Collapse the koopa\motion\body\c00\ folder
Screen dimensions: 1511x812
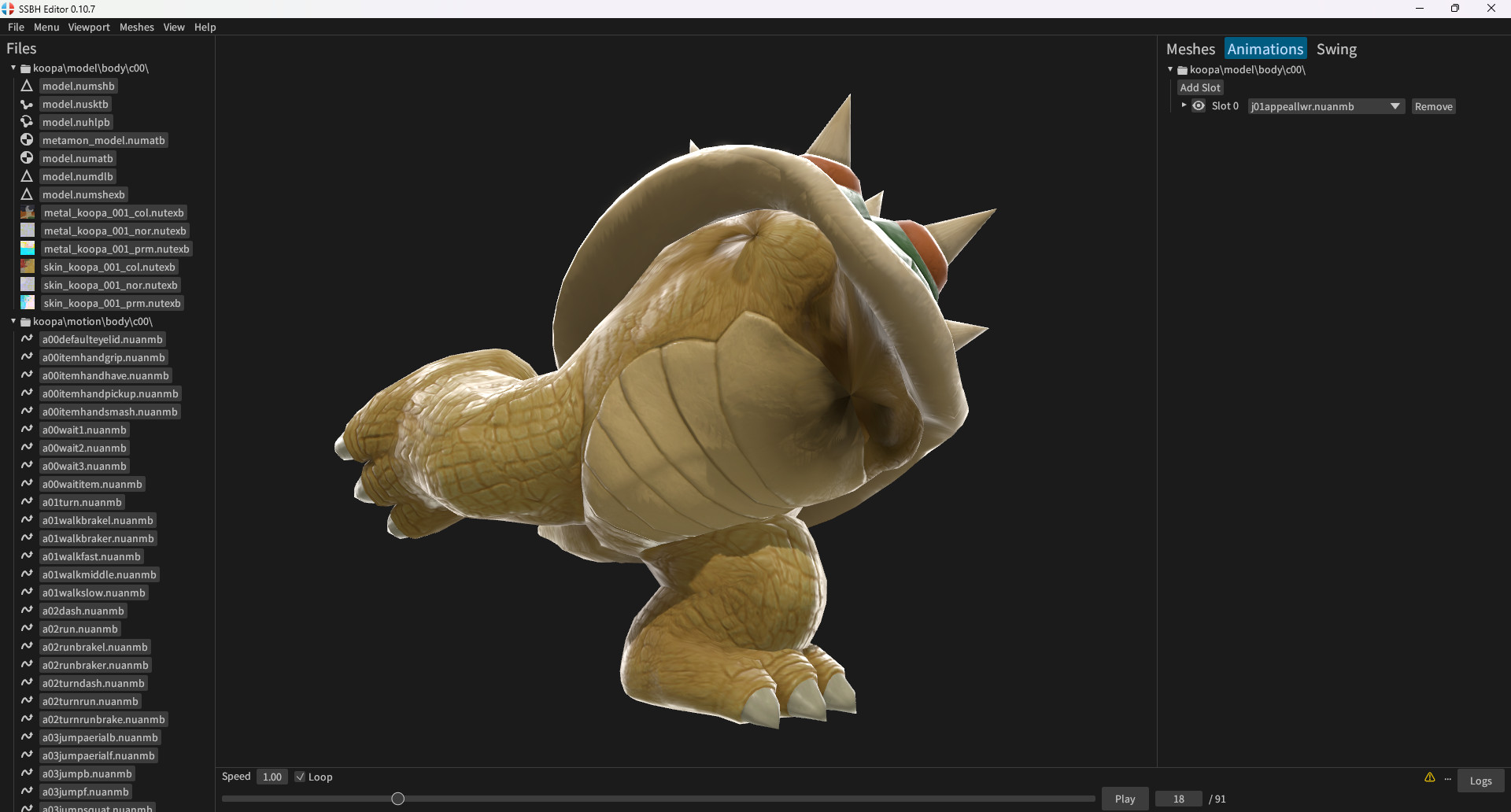coord(12,321)
